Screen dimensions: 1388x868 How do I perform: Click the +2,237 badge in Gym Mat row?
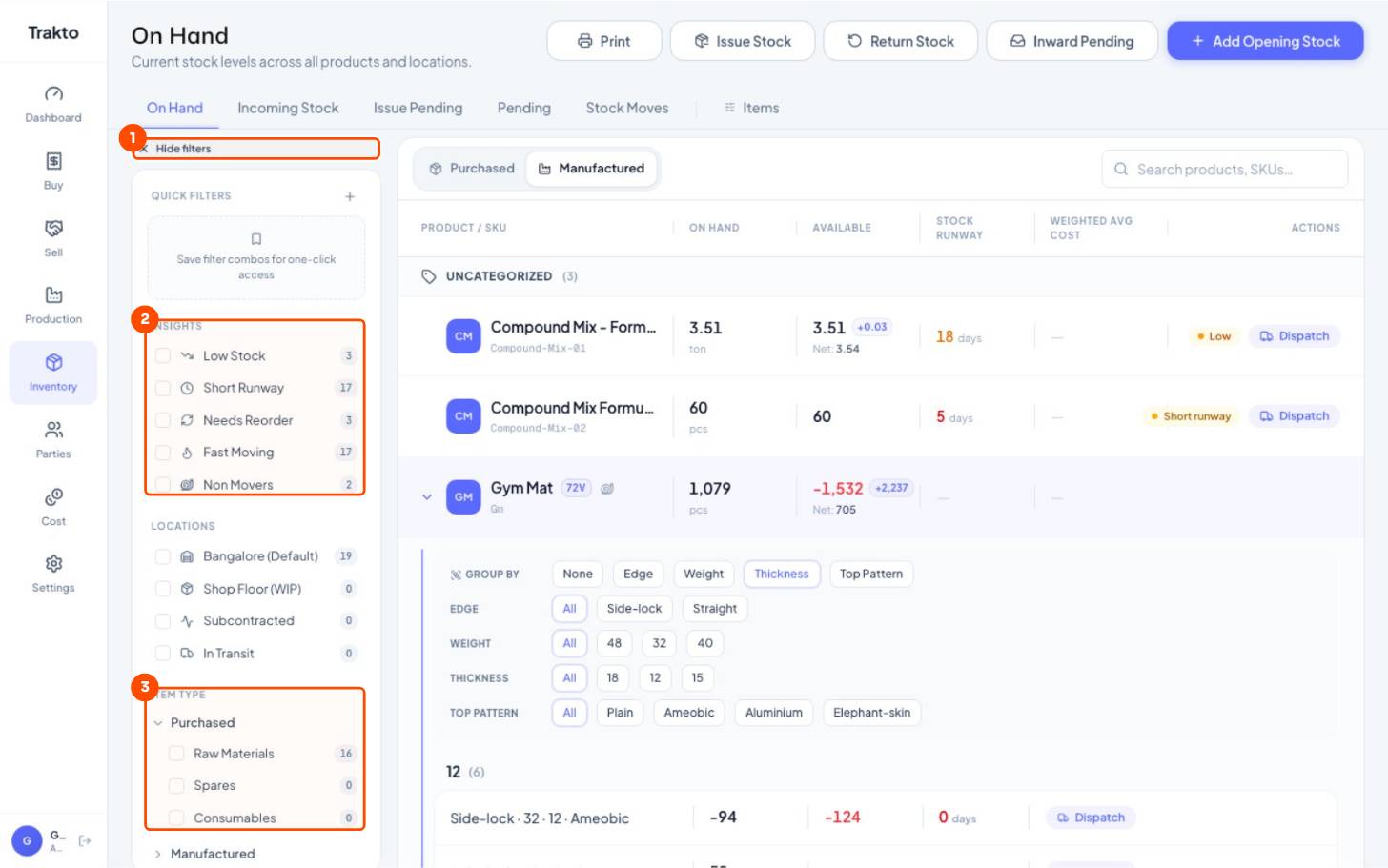(891, 487)
